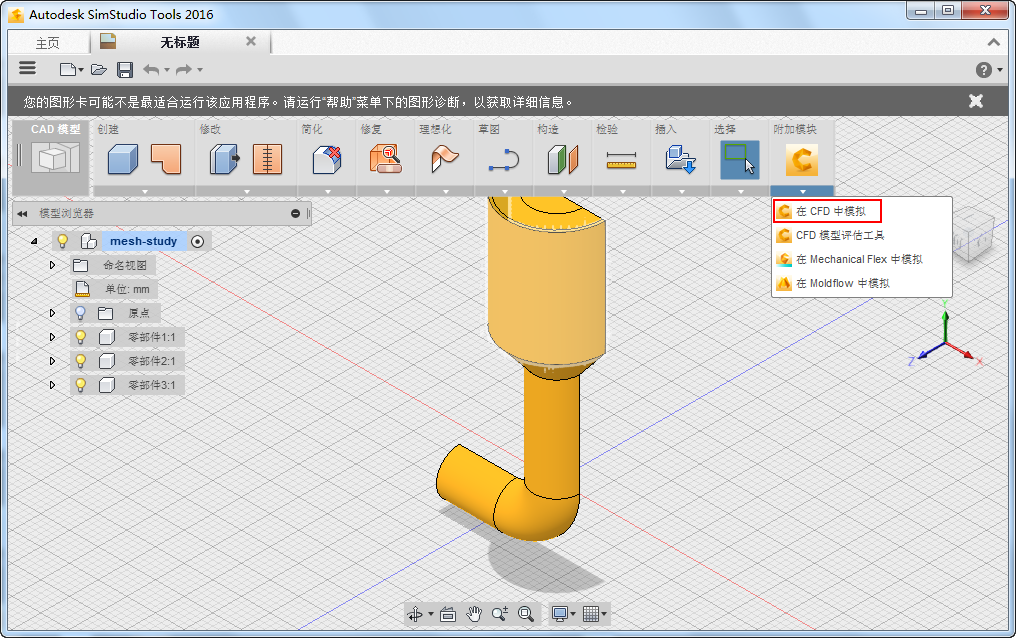
Task: Expand the 零部件1:1 node
Action: click(52, 337)
